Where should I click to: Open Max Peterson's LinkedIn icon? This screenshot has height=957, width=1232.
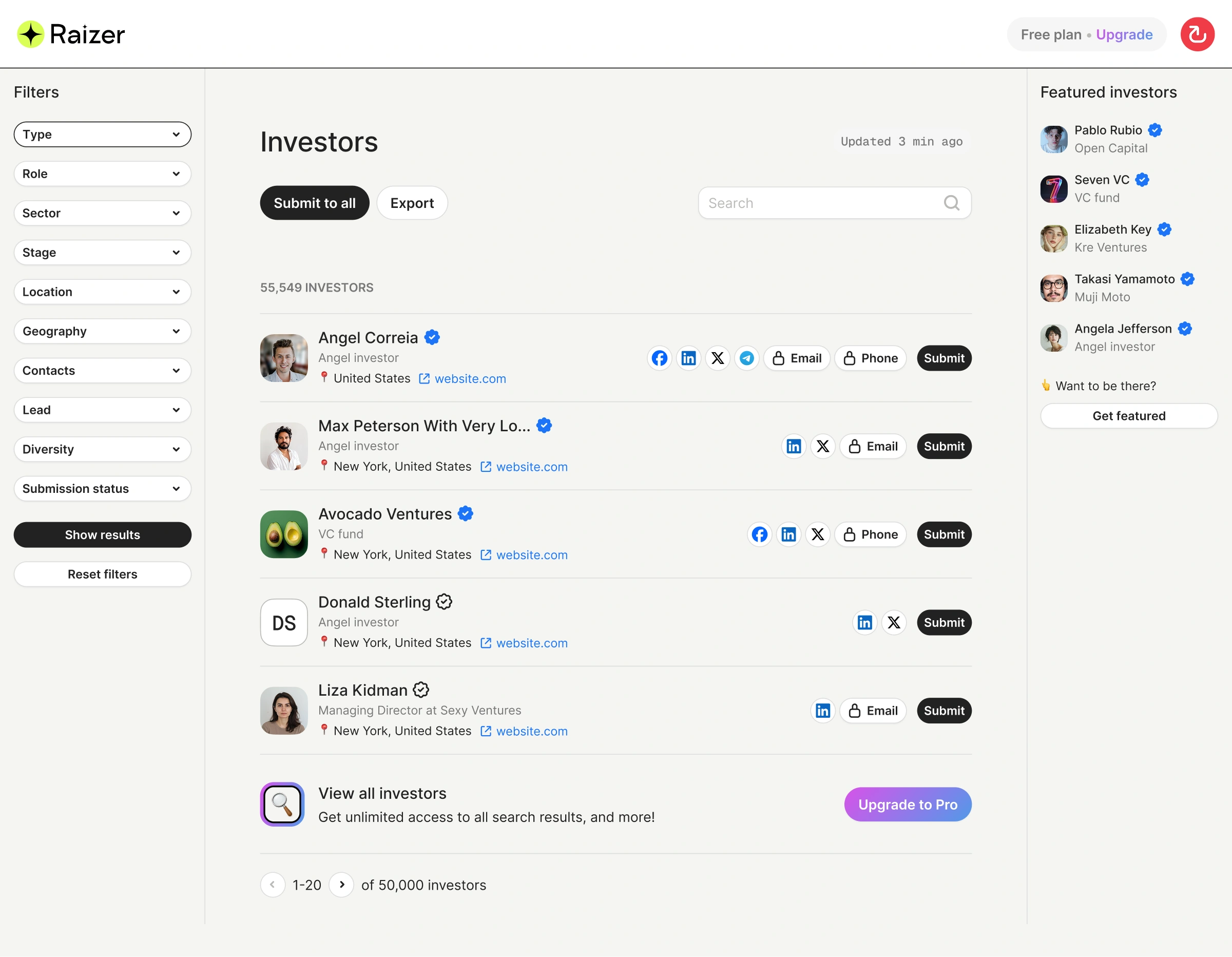click(x=794, y=446)
